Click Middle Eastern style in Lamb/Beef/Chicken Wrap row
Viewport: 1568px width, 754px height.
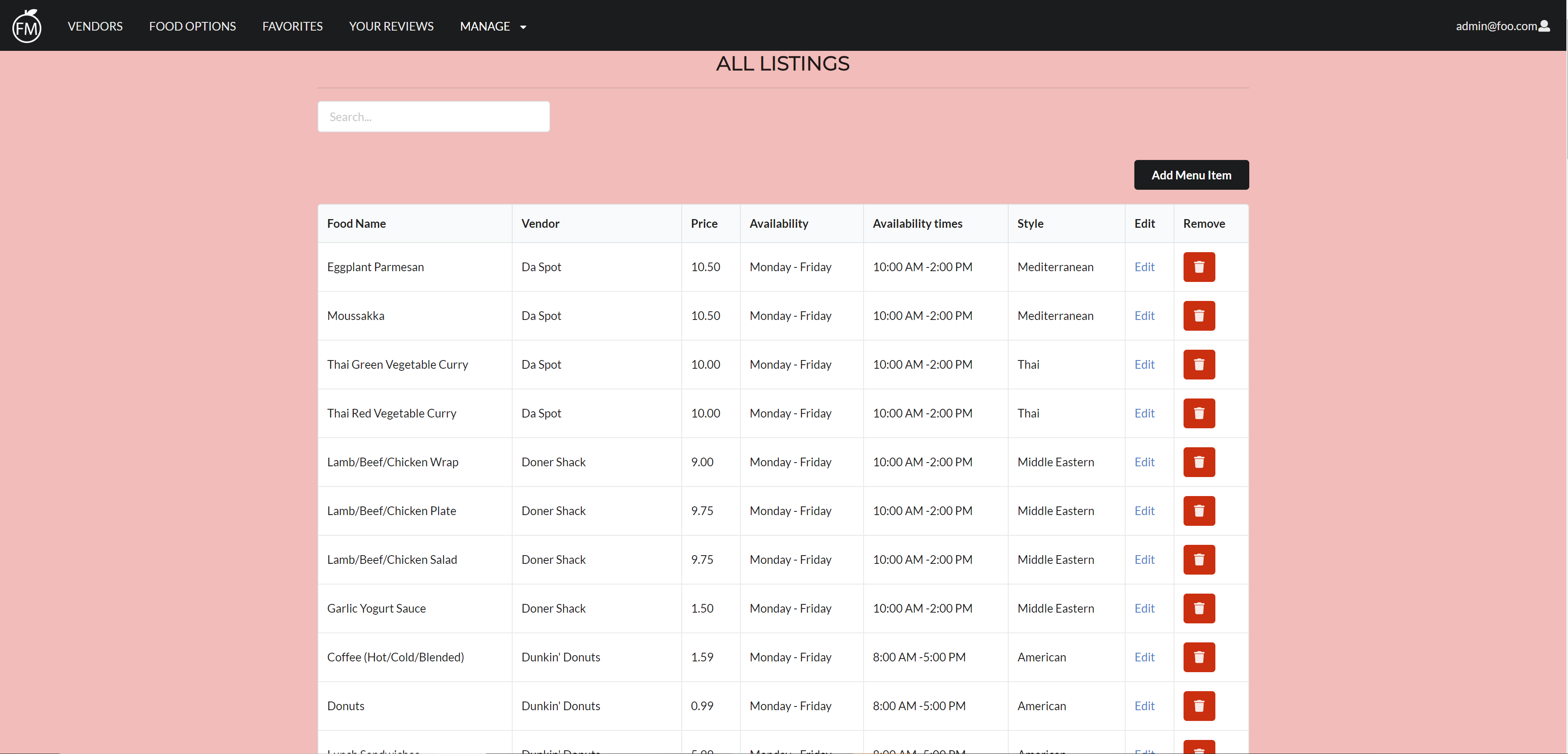[1055, 461]
